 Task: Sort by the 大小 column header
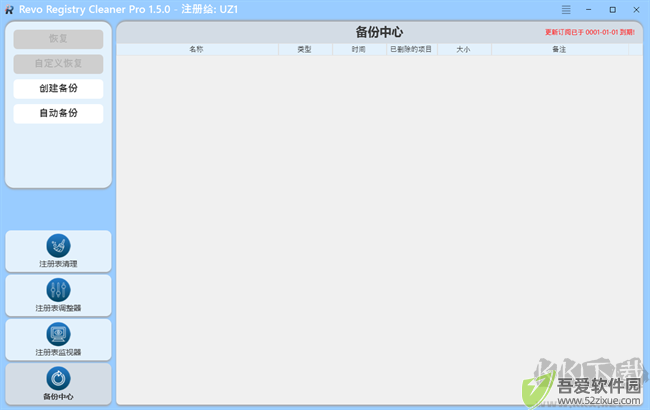coord(464,49)
